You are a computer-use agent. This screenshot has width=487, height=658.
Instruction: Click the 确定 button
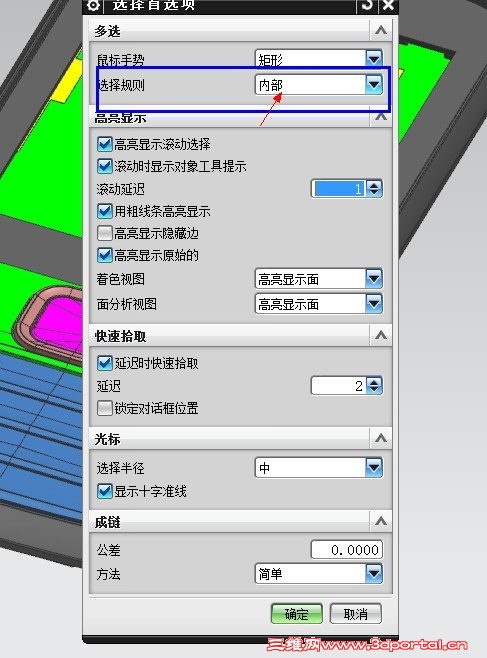pyautogui.click(x=297, y=614)
